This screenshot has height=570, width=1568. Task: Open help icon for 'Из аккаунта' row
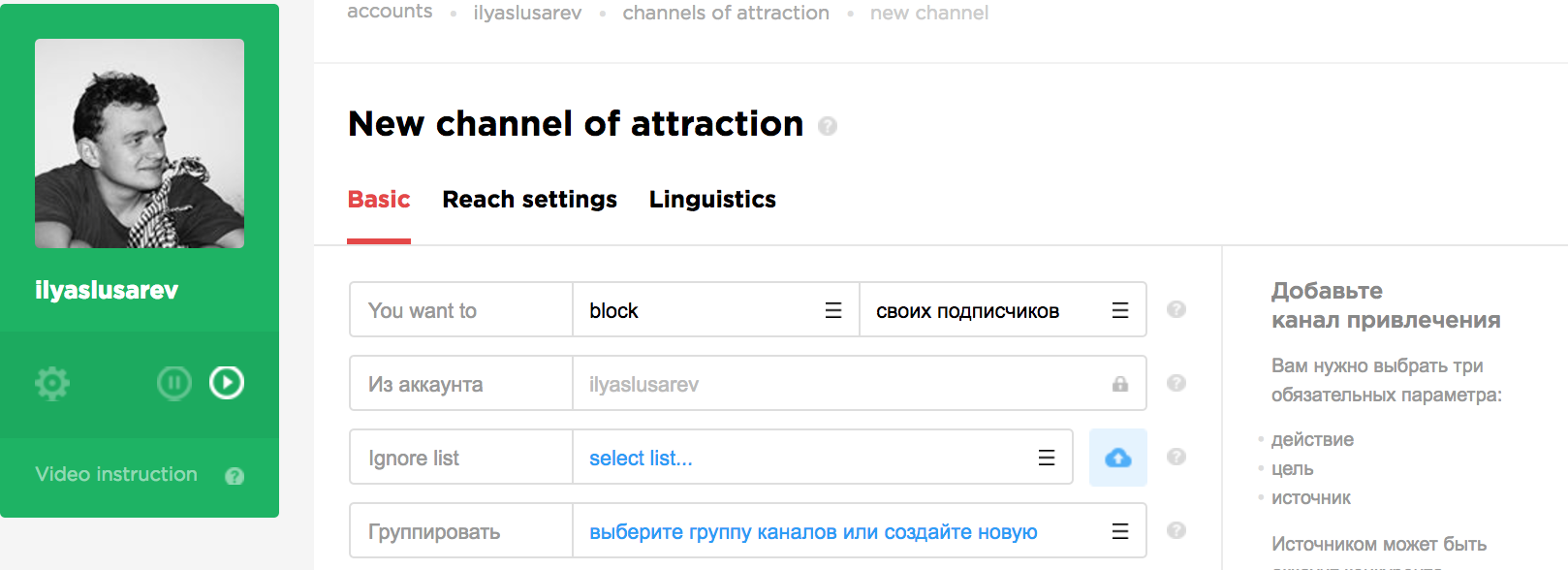[1176, 383]
